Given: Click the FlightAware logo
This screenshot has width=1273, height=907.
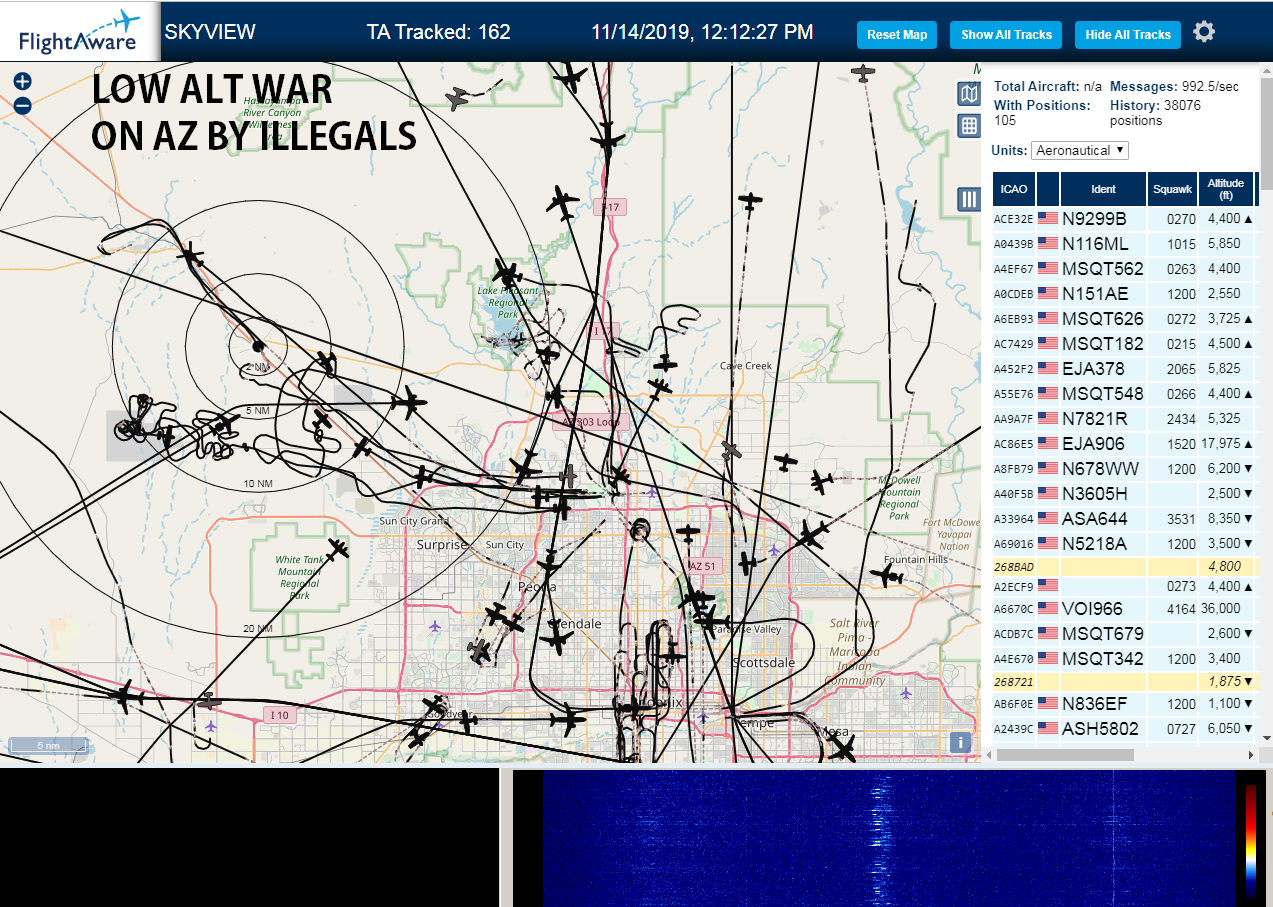Looking at the screenshot, I should (79, 32).
